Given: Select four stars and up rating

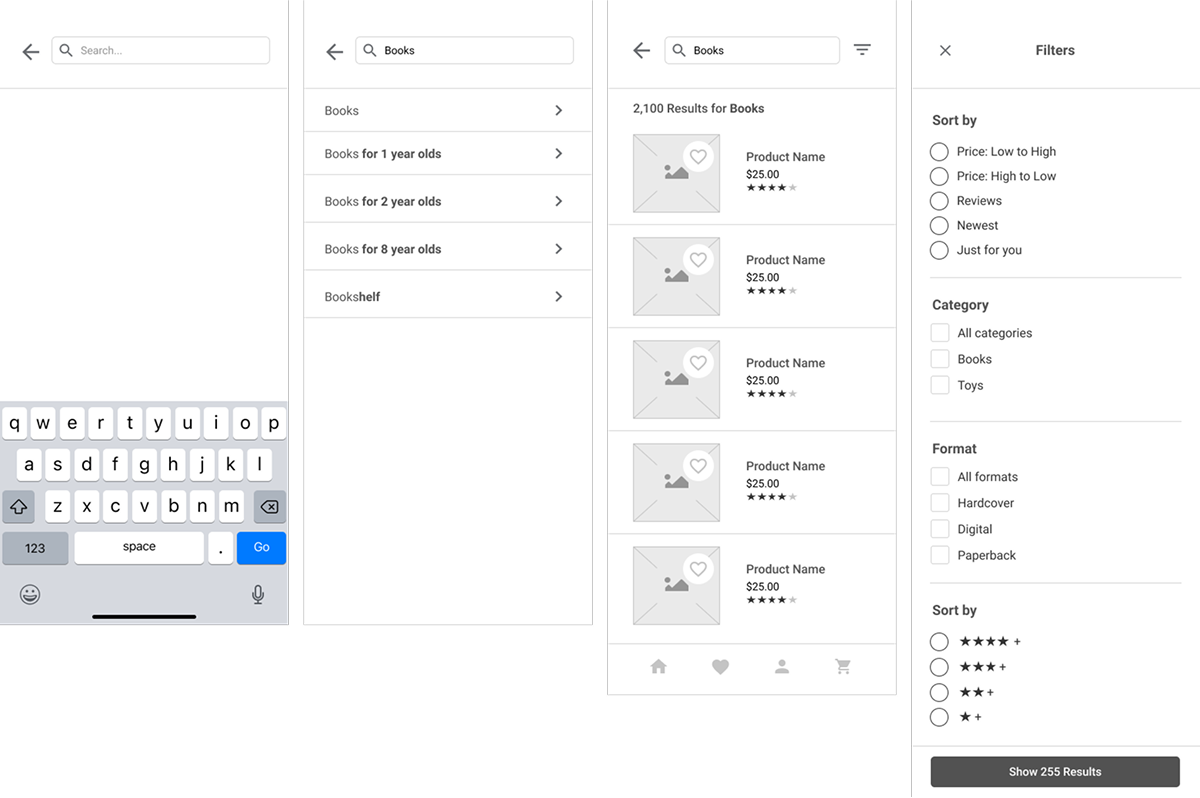Looking at the screenshot, I should pos(939,642).
